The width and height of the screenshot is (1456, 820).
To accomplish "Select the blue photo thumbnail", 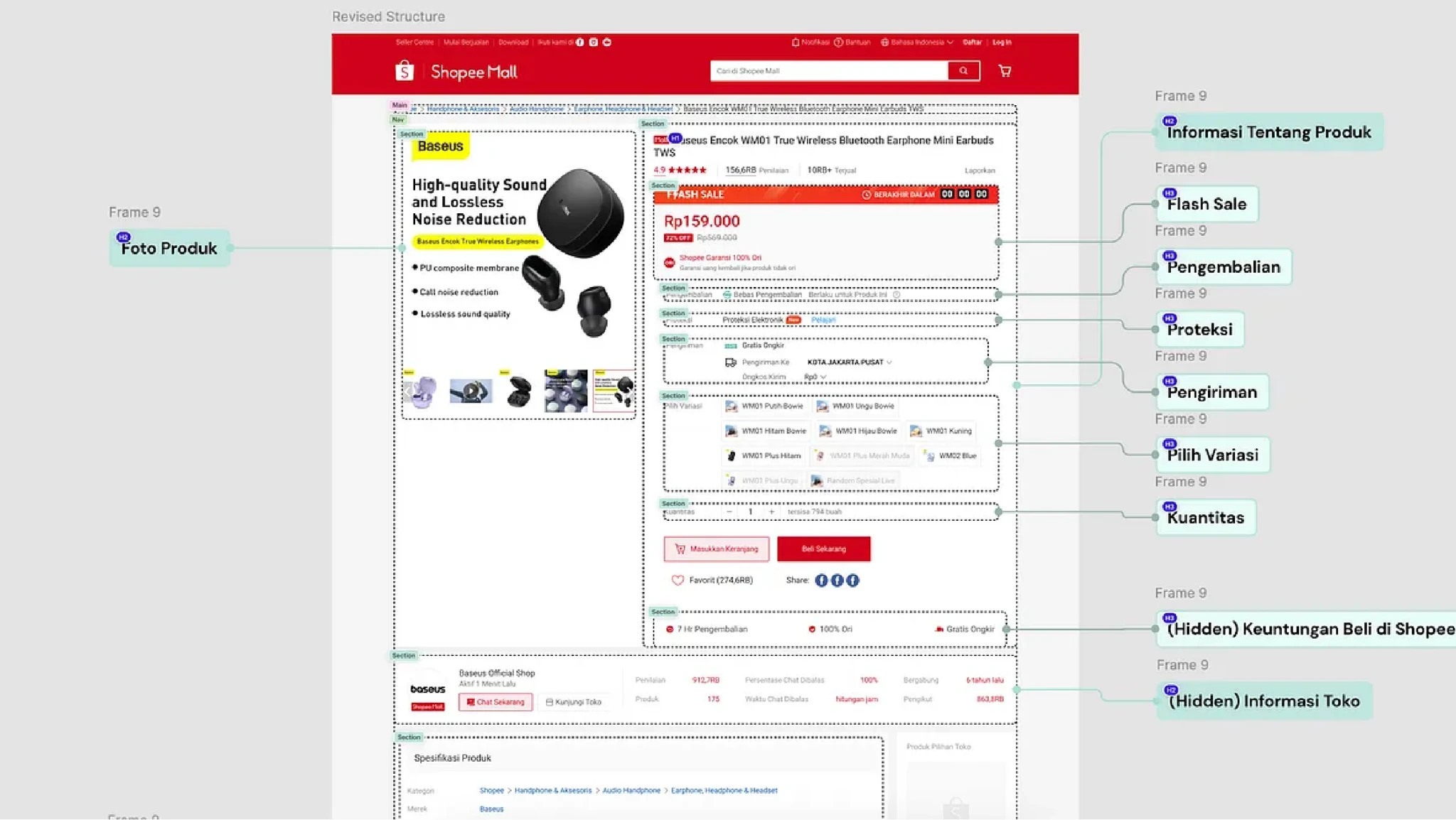I will tap(566, 391).
